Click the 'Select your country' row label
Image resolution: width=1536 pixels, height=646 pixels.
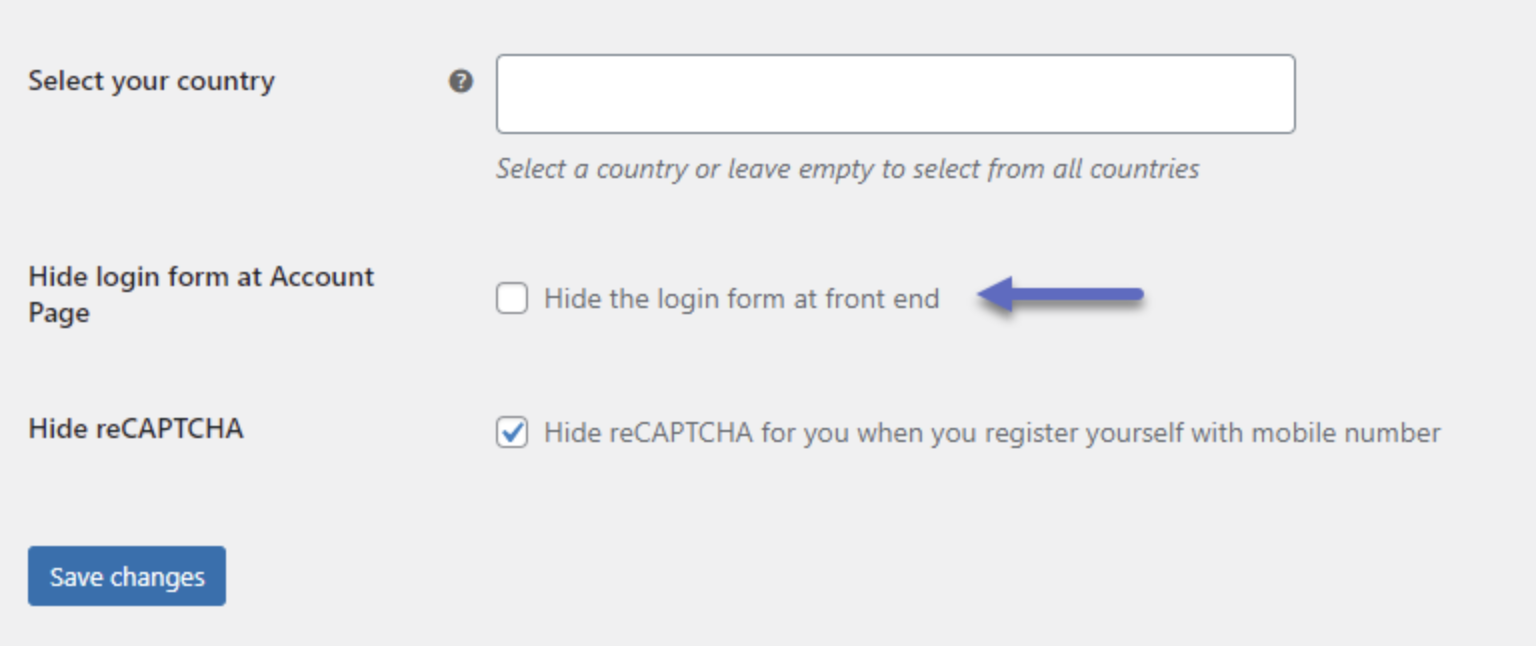[151, 81]
